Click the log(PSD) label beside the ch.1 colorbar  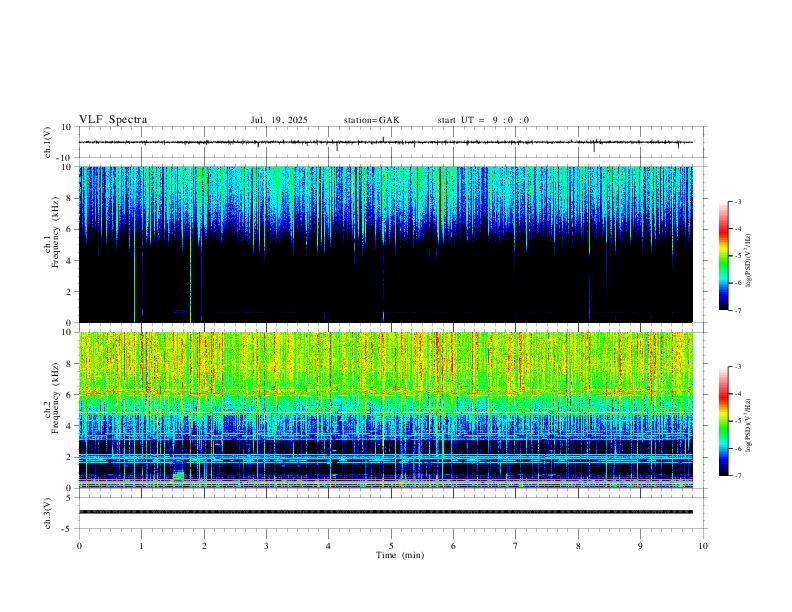749,260
